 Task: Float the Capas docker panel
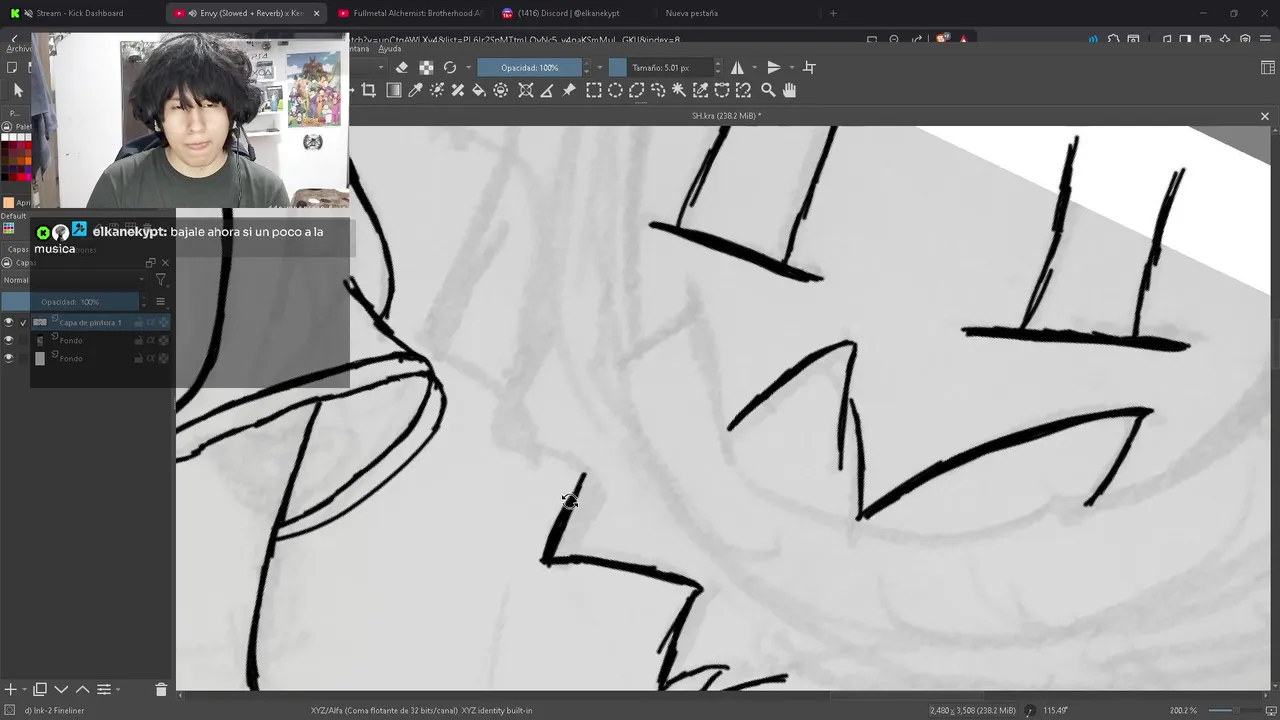pos(151,263)
